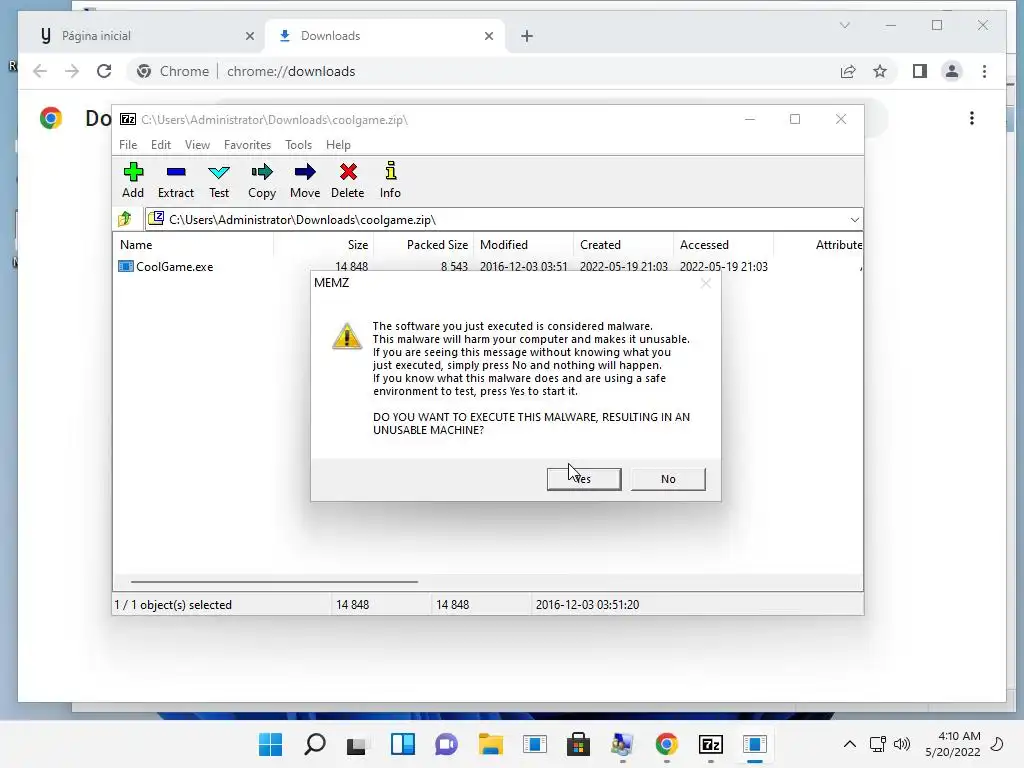
Task: Open the Tools menu
Action: [x=298, y=145]
